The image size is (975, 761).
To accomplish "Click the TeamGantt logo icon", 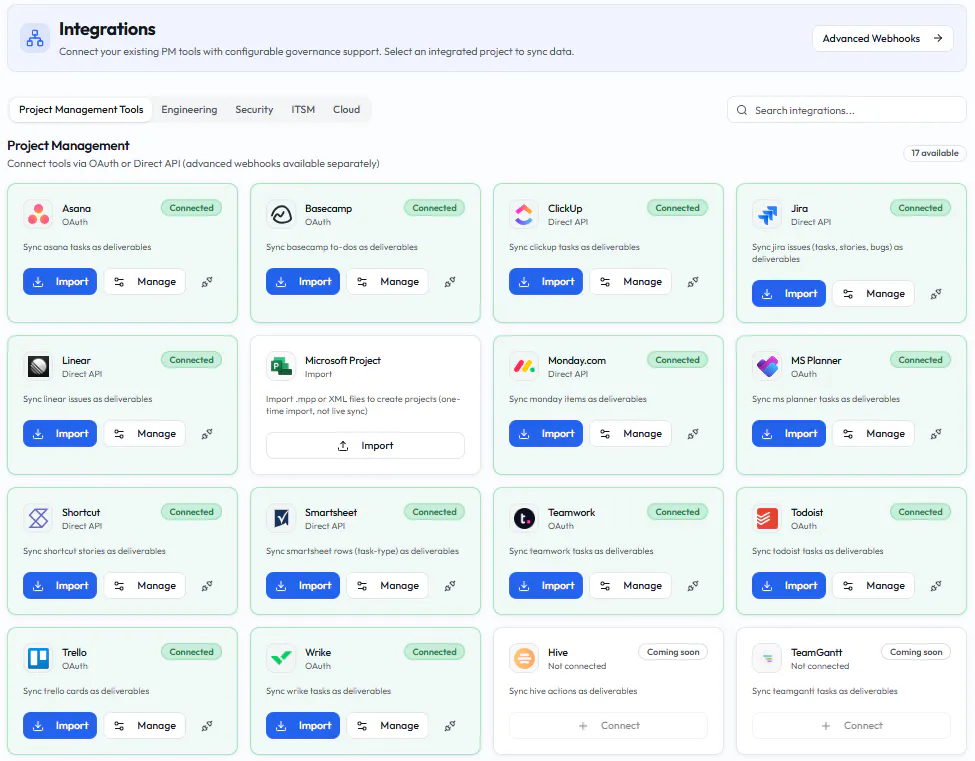I will (767, 658).
